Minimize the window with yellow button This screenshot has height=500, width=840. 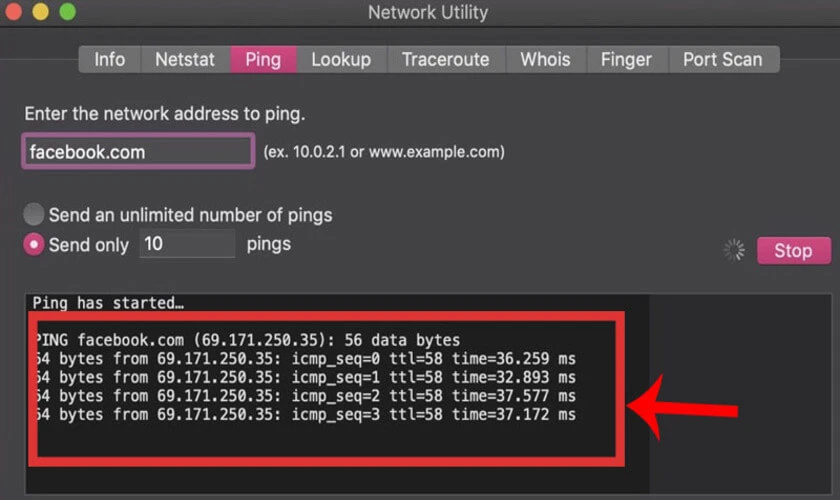tap(41, 11)
